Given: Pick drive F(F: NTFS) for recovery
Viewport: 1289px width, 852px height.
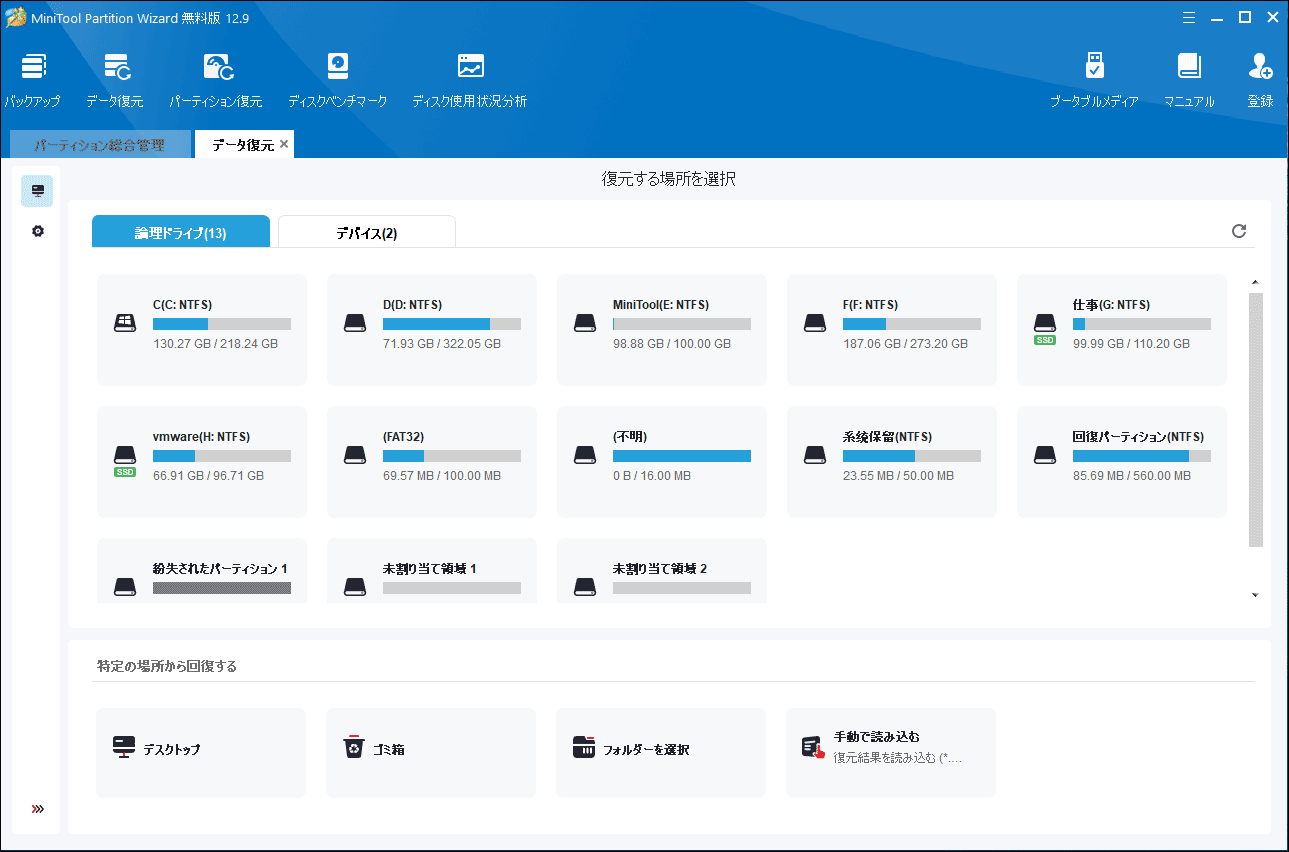Looking at the screenshot, I should (892, 330).
